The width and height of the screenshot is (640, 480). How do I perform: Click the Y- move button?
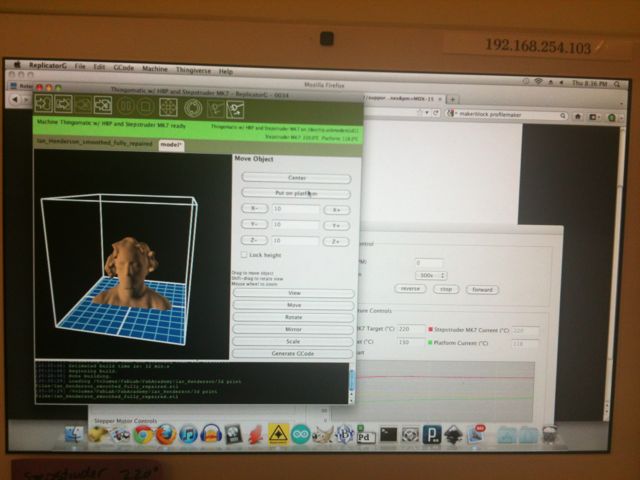pyautogui.click(x=255, y=224)
